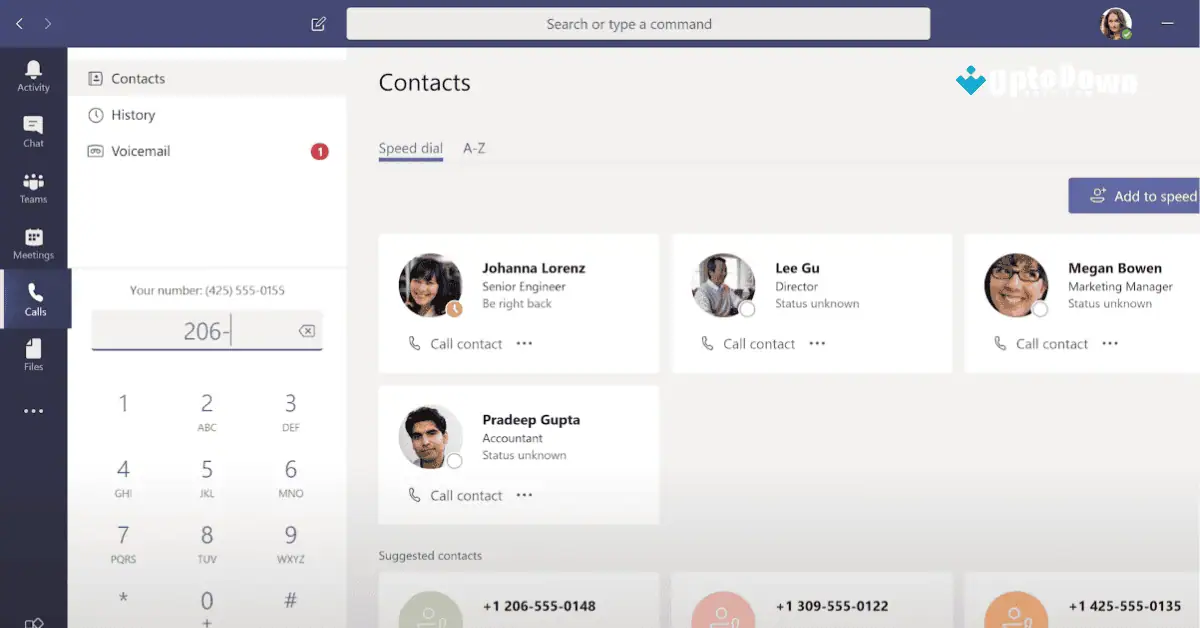Image resolution: width=1200 pixels, height=628 pixels.
Task: Open your profile avatar menu
Action: [x=1115, y=23]
